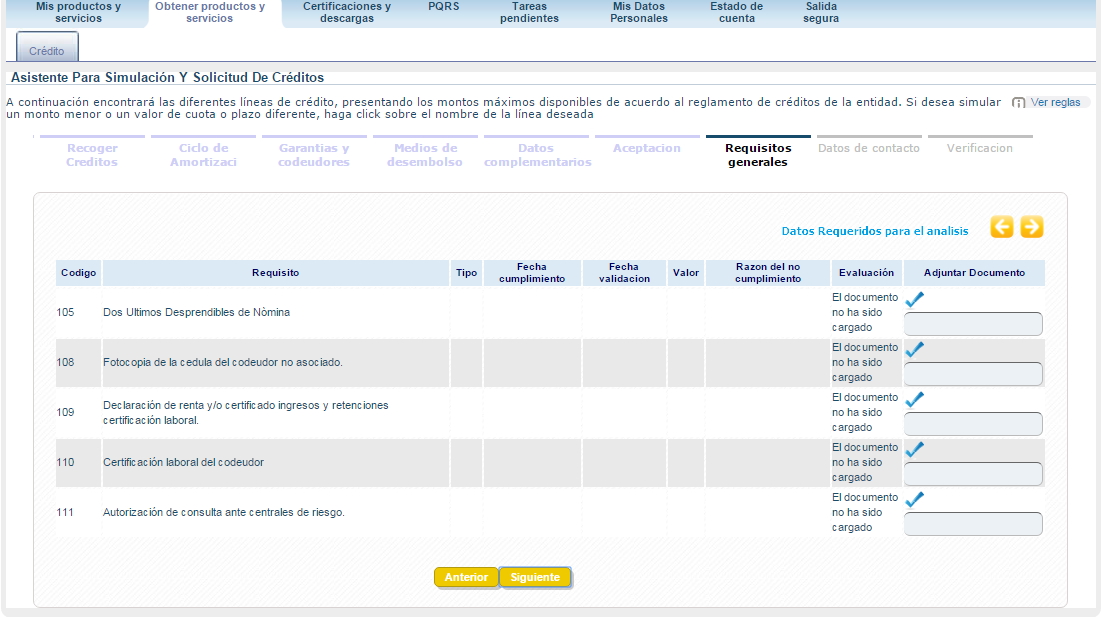Click checkmark icon for requisito 109
The height and width of the screenshot is (617, 1104).
click(x=914, y=399)
